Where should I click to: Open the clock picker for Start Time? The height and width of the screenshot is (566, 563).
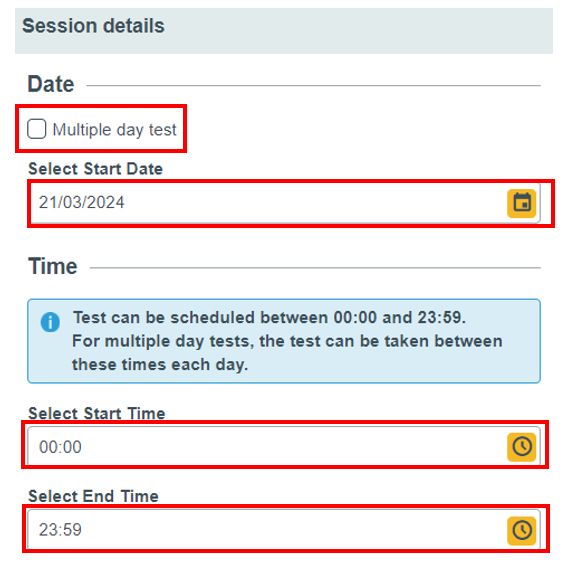[x=521, y=447]
